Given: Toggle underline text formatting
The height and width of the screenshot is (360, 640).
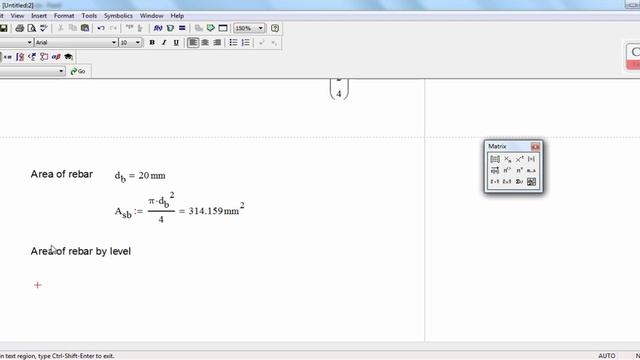Looking at the screenshot, I should (x=176, y=42).
